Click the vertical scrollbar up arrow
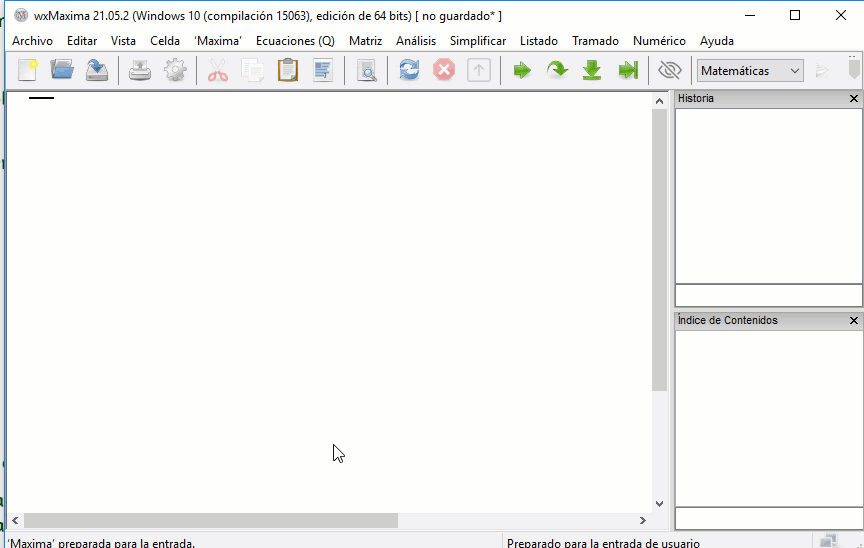864x548 pixels. [x=659, y=101]
